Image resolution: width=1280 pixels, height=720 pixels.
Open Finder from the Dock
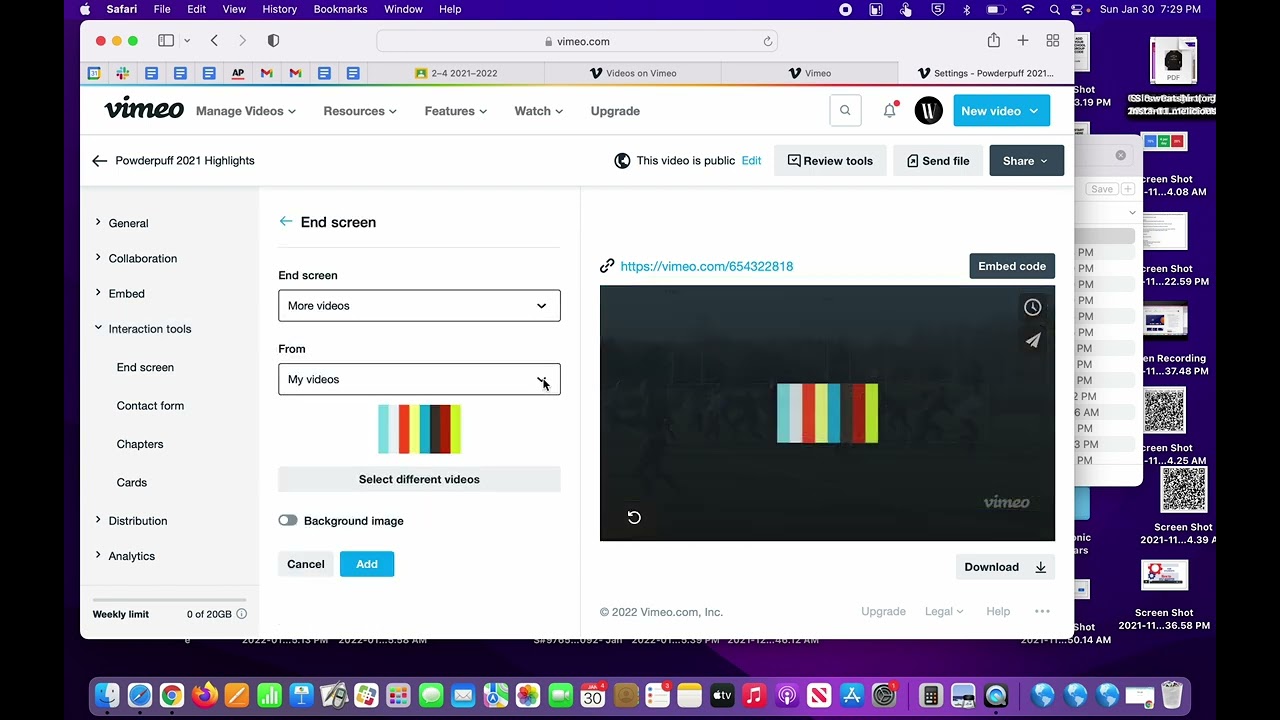coord(107,695)
